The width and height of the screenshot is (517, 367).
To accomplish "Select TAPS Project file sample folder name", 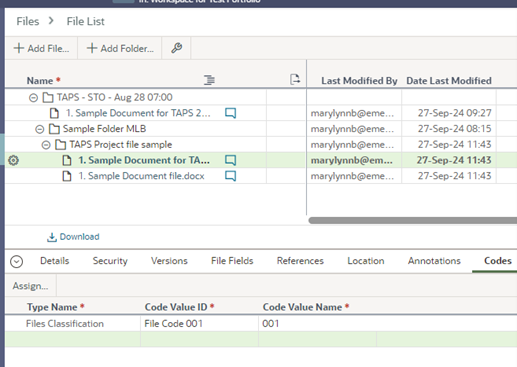I will [x=121, y=144].
